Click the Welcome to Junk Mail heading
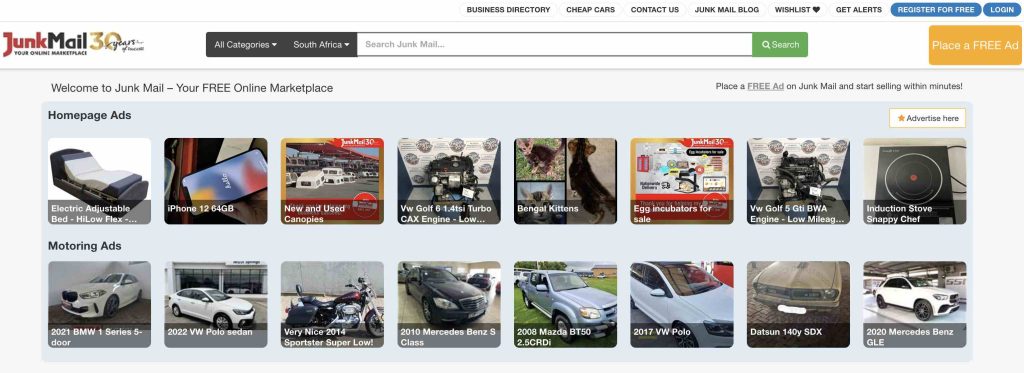1024x373 pixels. pos(192,88)
